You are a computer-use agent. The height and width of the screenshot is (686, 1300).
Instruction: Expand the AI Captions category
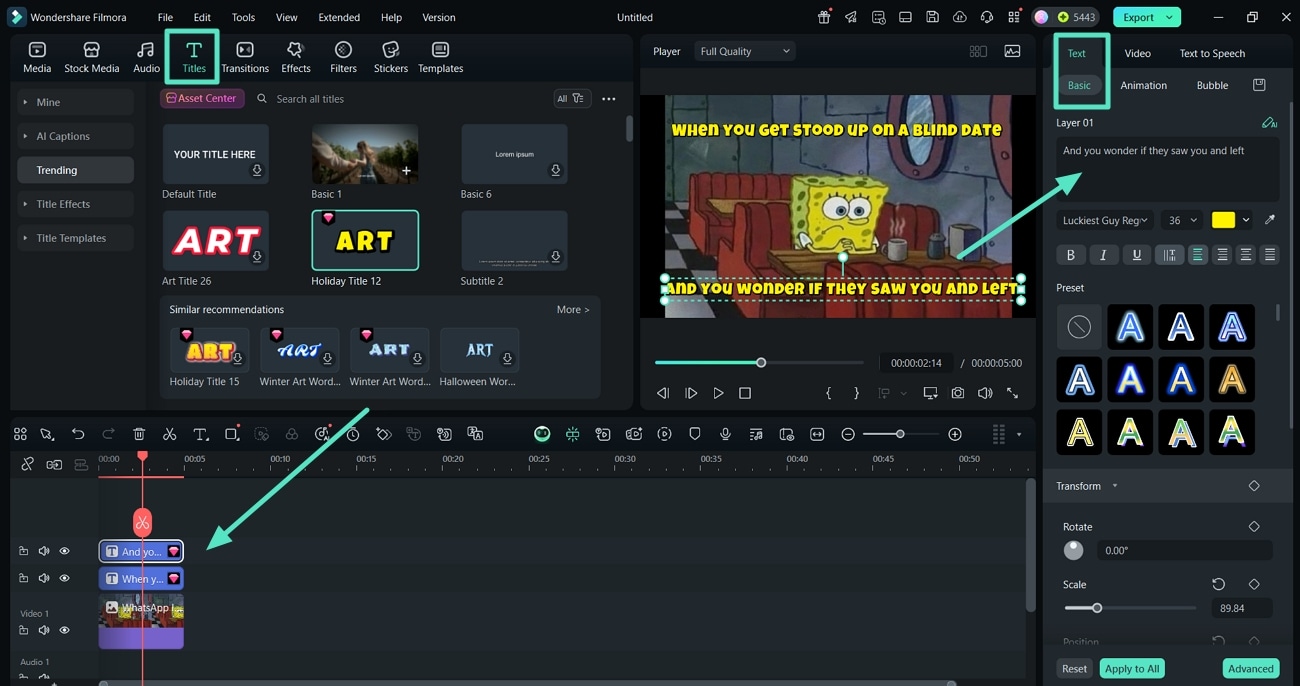75,136
